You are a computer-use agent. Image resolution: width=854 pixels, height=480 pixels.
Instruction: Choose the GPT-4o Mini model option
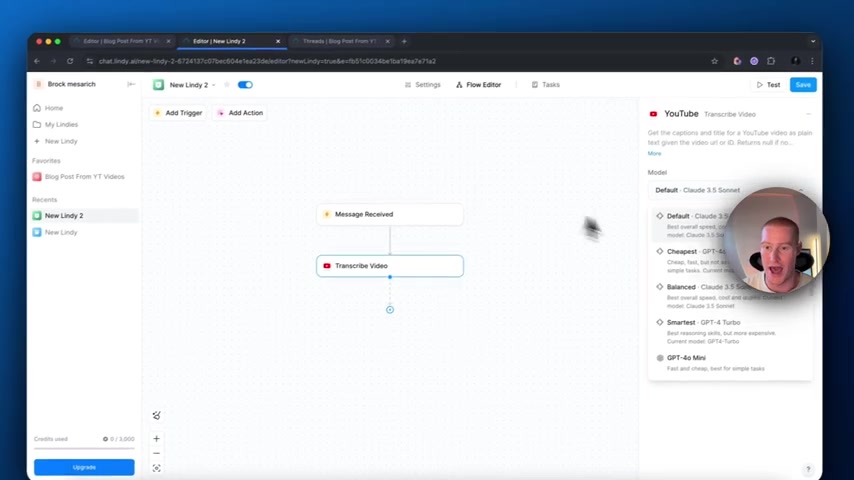coord(730,363)
